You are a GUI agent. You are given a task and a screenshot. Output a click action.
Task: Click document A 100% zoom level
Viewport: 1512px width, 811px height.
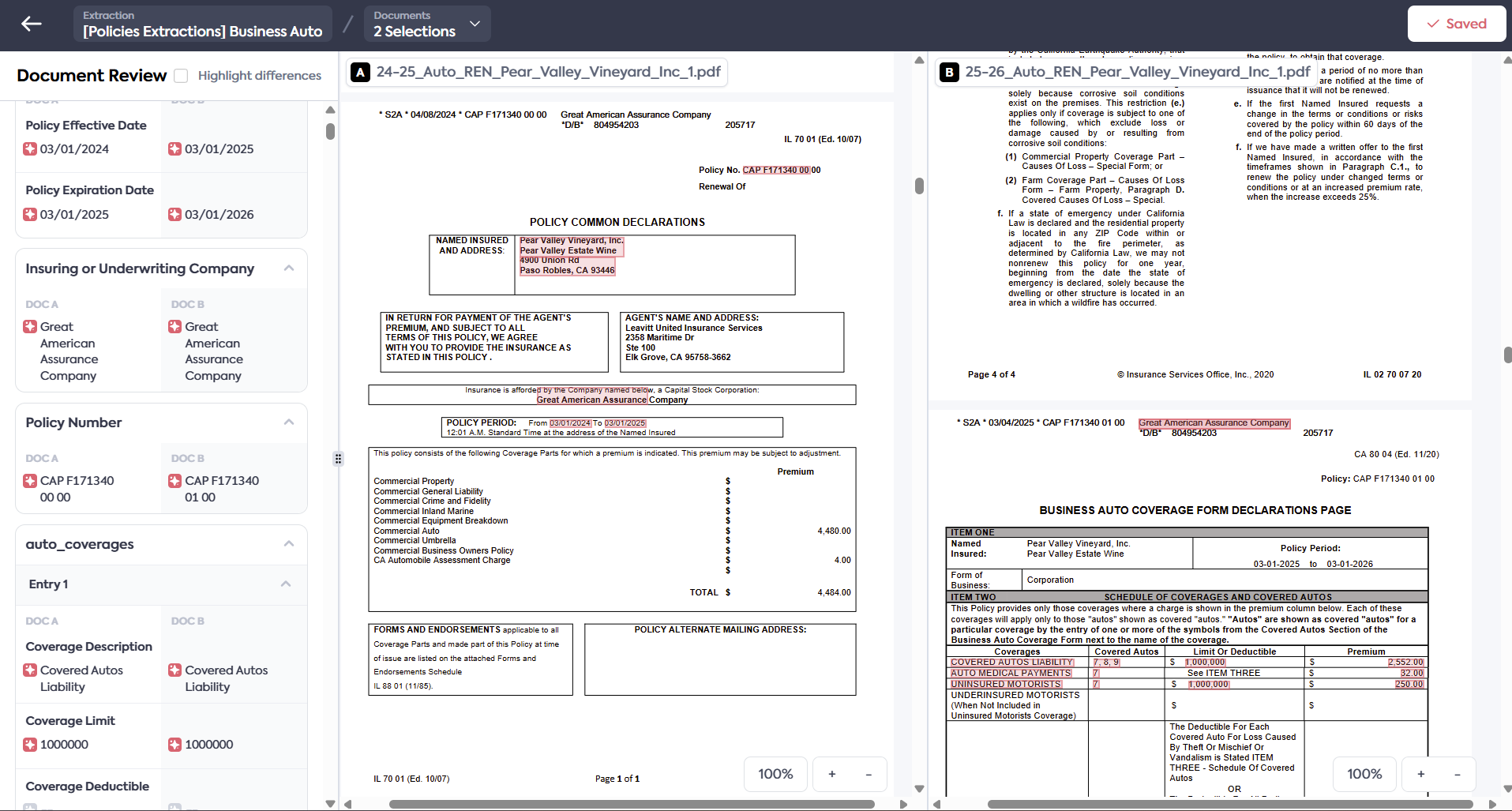(x=776, y=774)
